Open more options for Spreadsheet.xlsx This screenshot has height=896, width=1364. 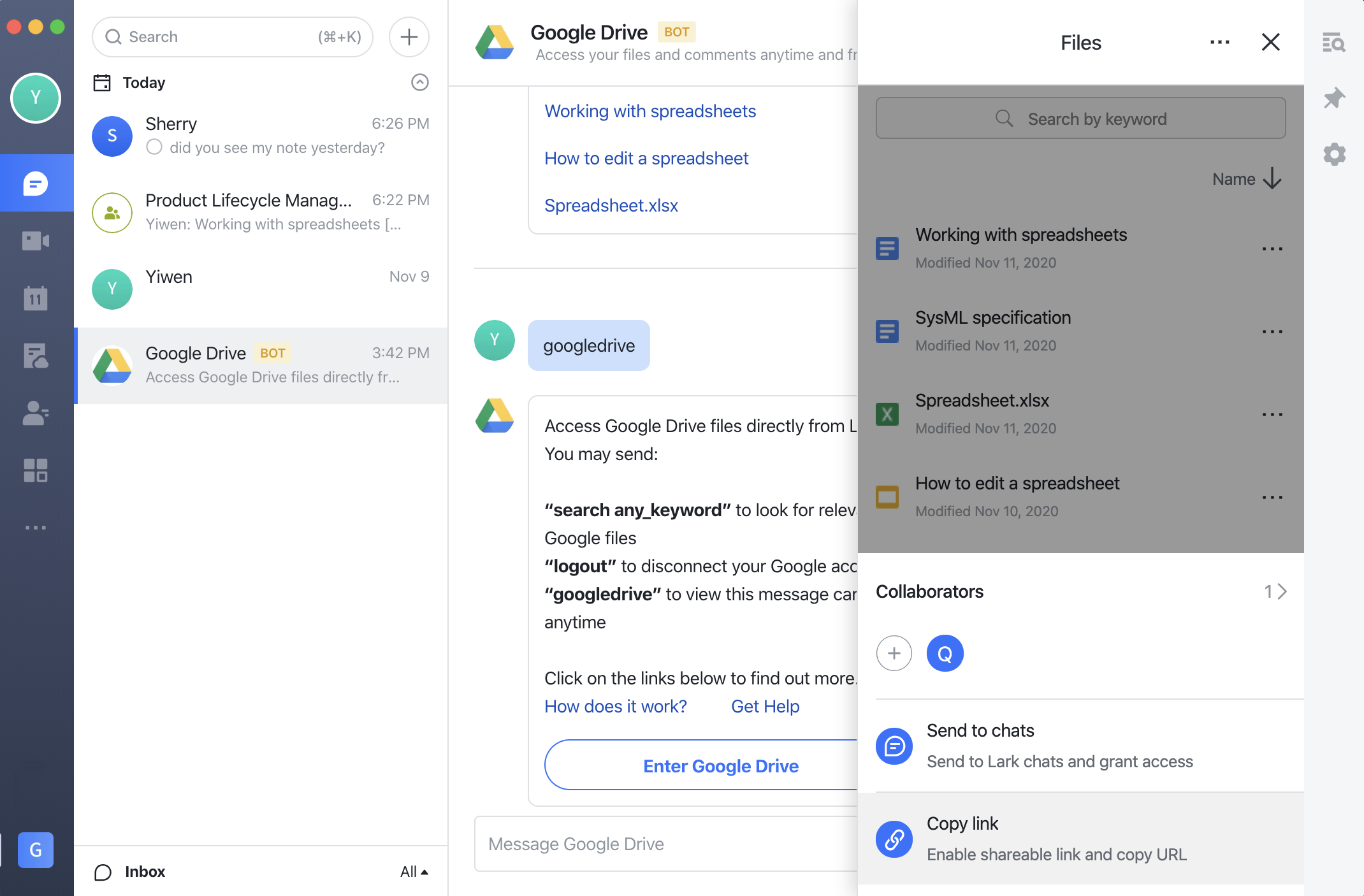(1272, 414)
